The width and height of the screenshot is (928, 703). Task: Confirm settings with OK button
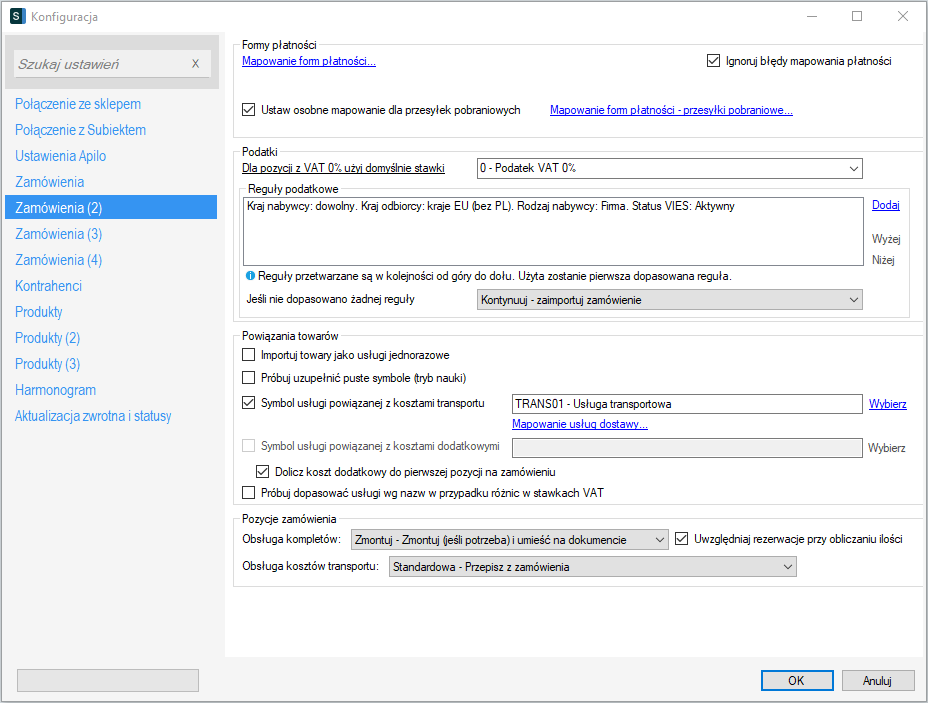tap(796, 680)
